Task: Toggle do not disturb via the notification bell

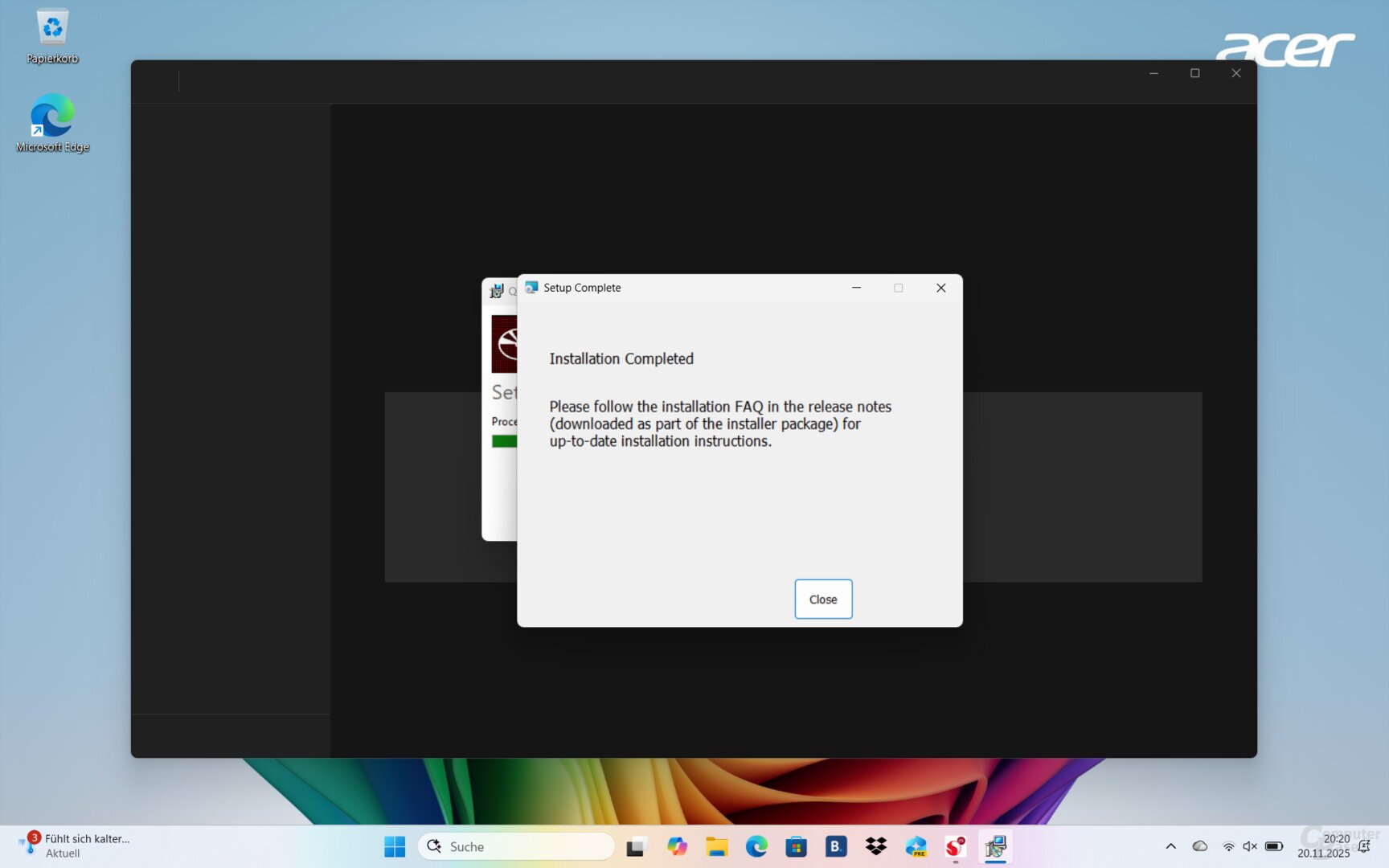Action: (x=1365, y=846)
